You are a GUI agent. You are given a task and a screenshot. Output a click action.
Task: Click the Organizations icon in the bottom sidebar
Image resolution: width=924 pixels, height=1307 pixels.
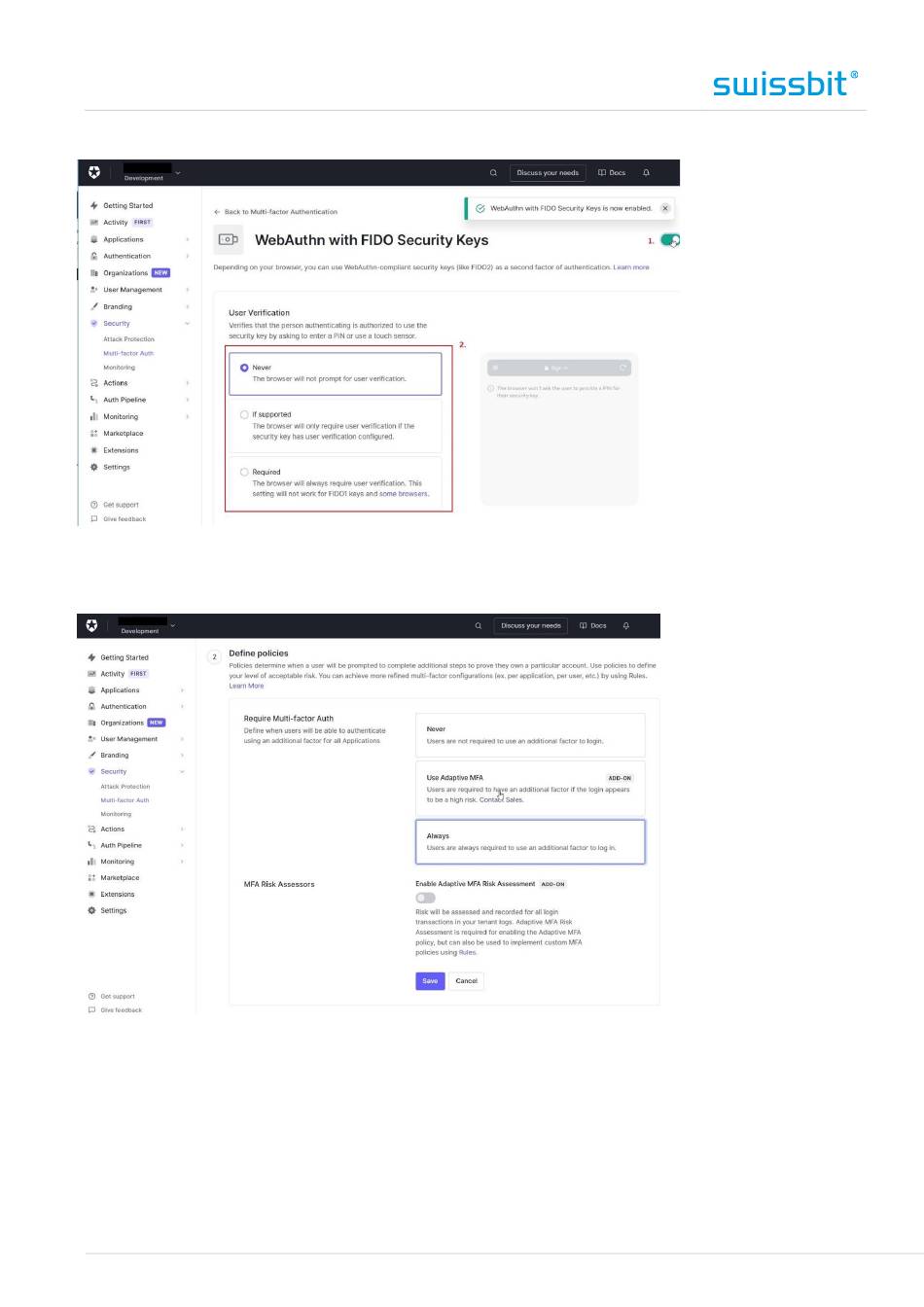click(x=91, y=723)
